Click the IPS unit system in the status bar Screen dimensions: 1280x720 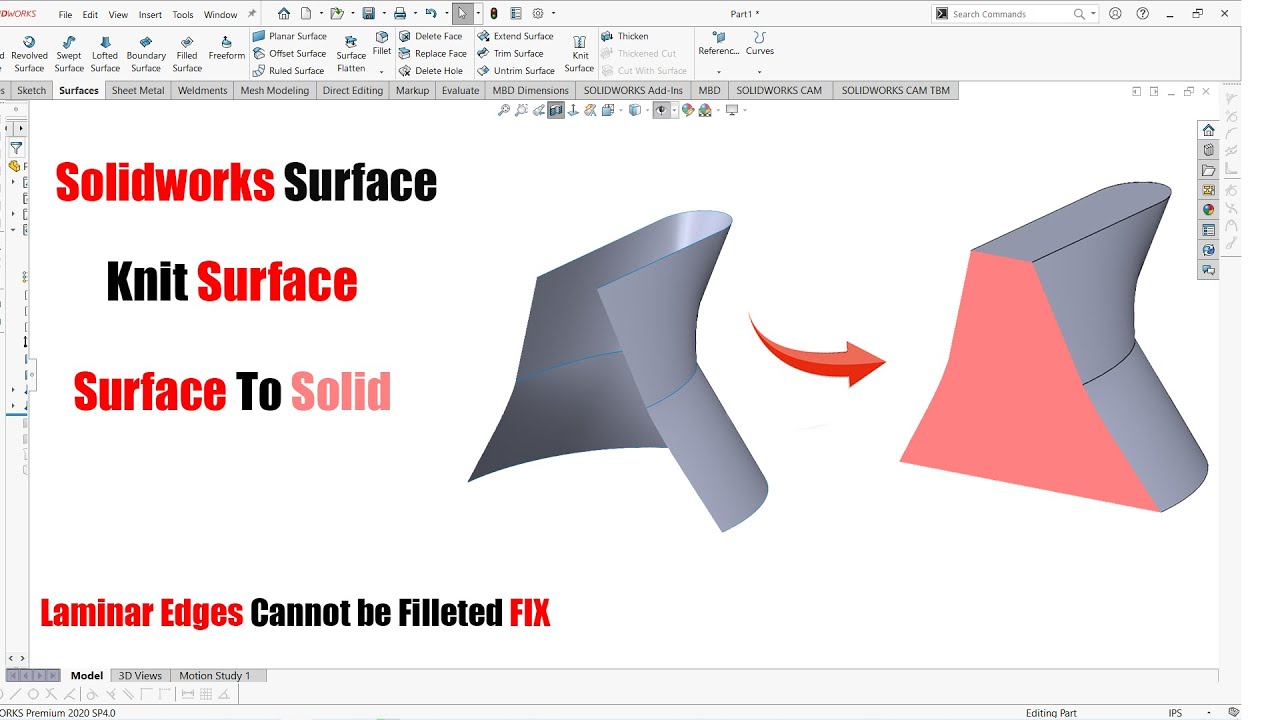[1175, 713]
